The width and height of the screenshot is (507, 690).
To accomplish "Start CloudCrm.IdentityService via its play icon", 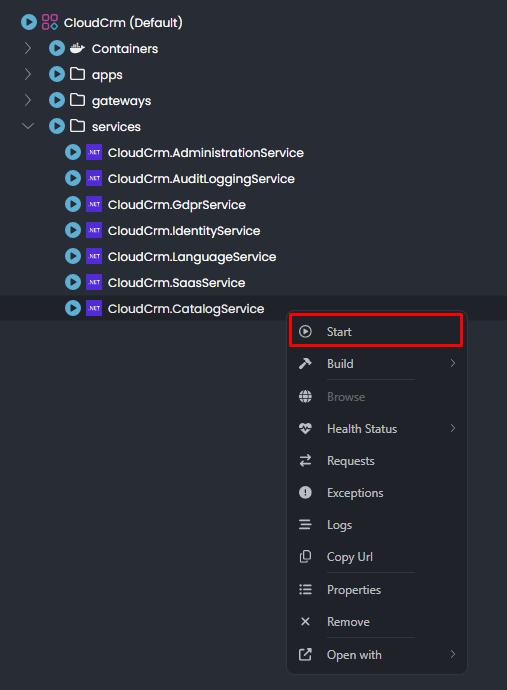I will click(x=73, y=230).
